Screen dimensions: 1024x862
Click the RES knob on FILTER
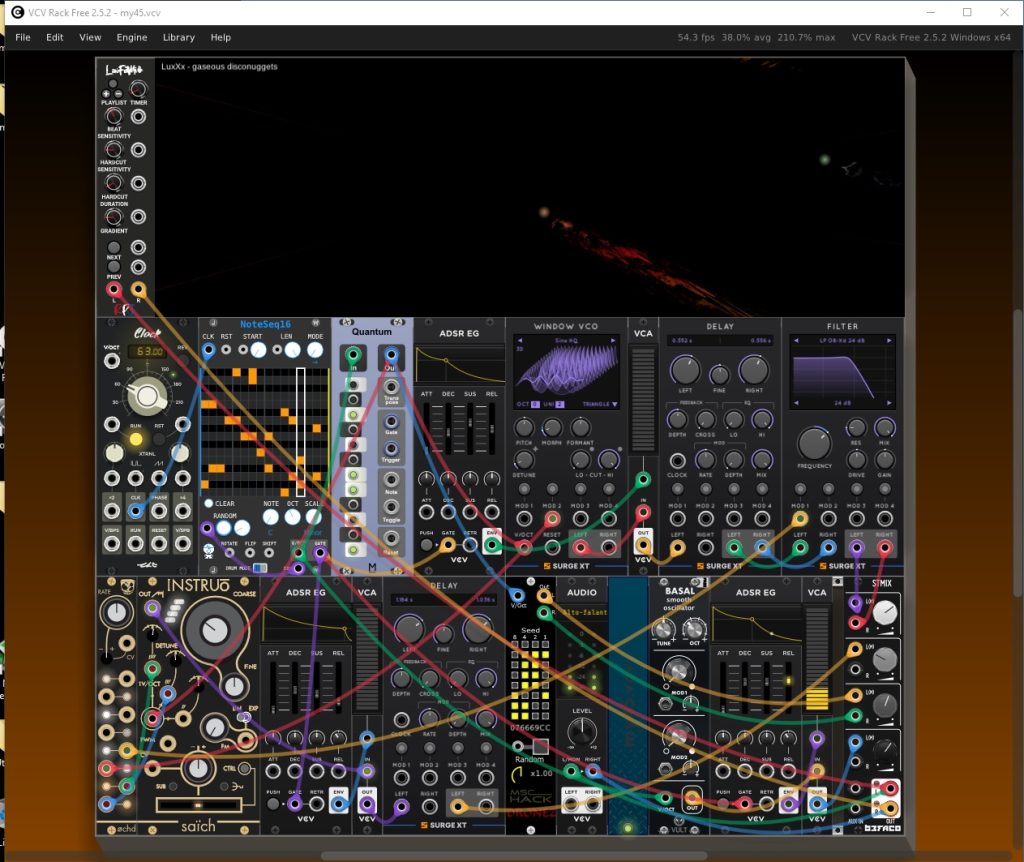(856, 428)
